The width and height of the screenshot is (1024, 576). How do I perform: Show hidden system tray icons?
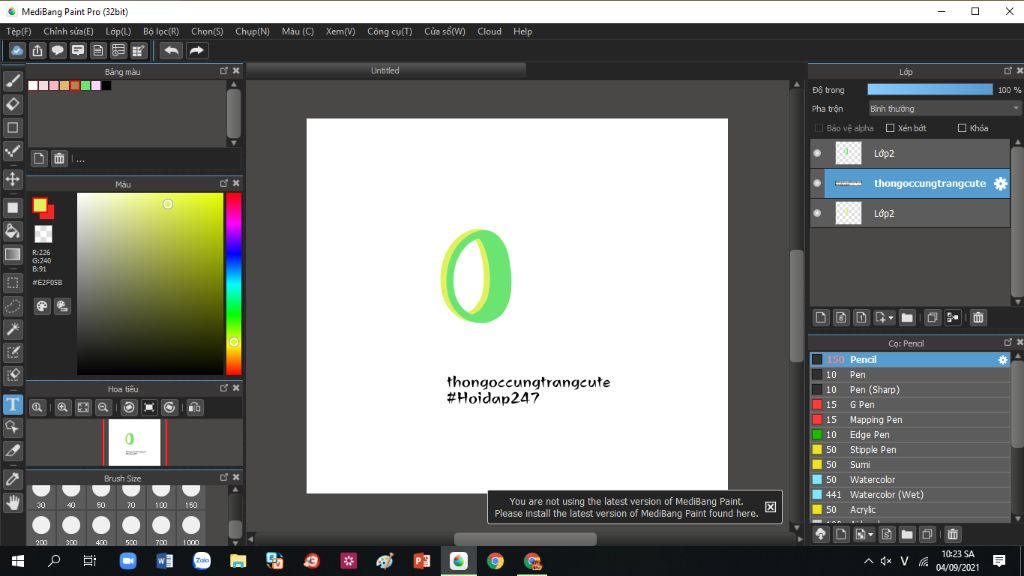(x=868, y=561)
